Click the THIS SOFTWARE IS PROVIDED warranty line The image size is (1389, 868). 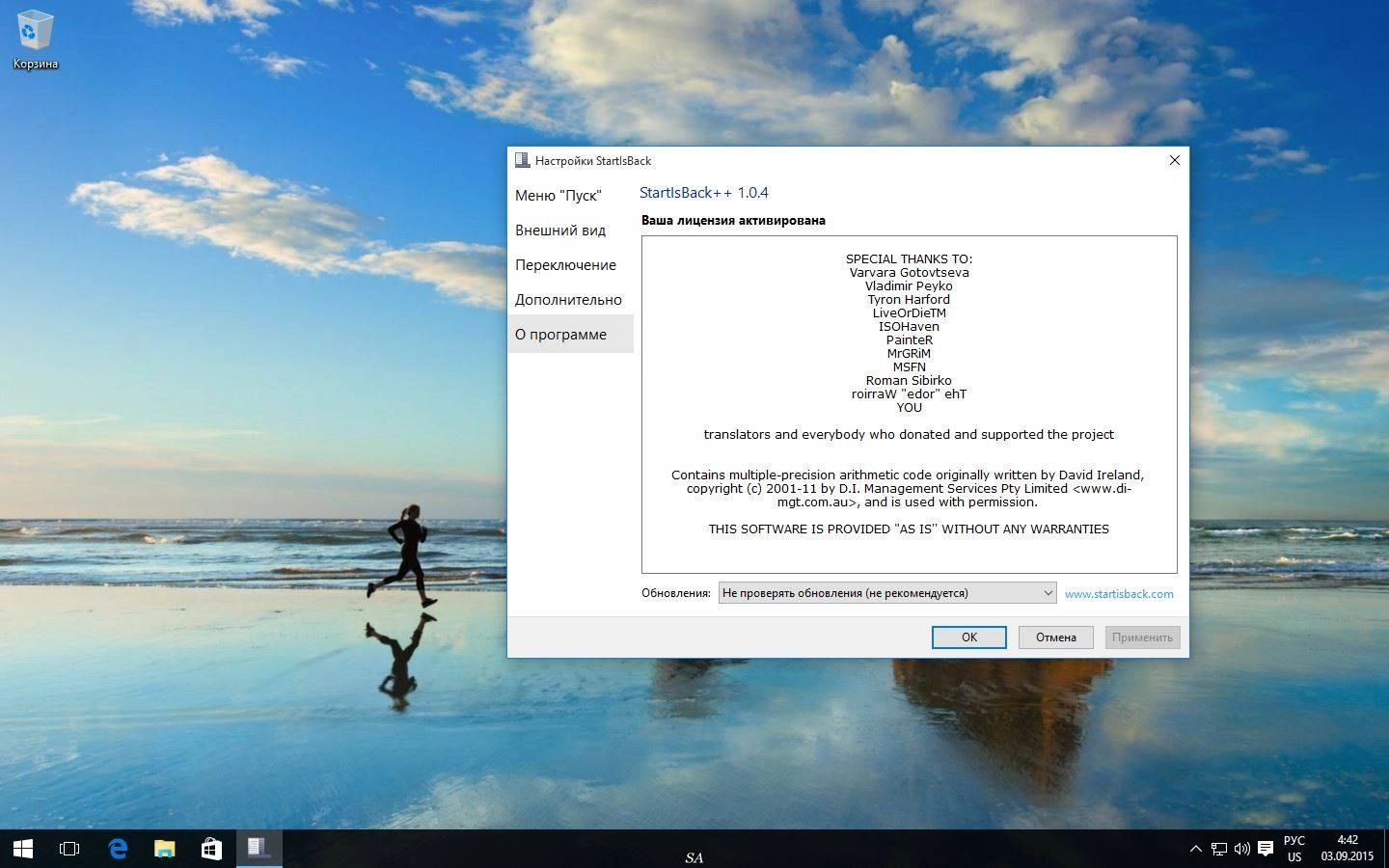click(x=909, y=529)
